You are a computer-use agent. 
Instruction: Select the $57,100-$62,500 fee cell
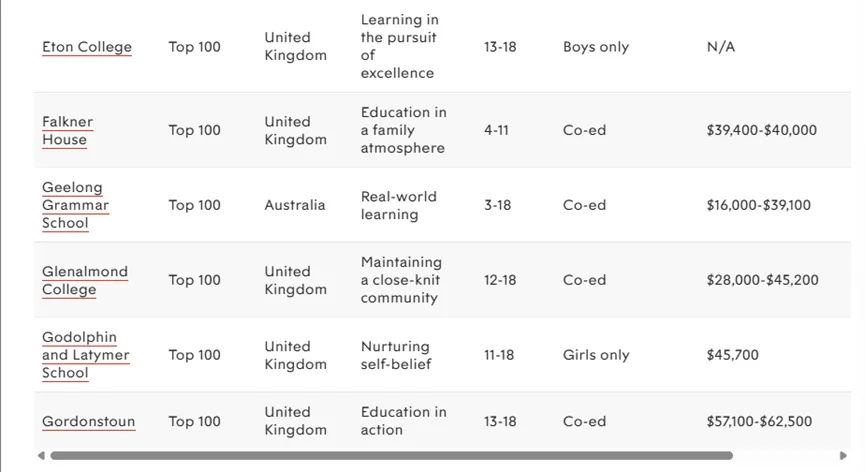pos(759,421)
